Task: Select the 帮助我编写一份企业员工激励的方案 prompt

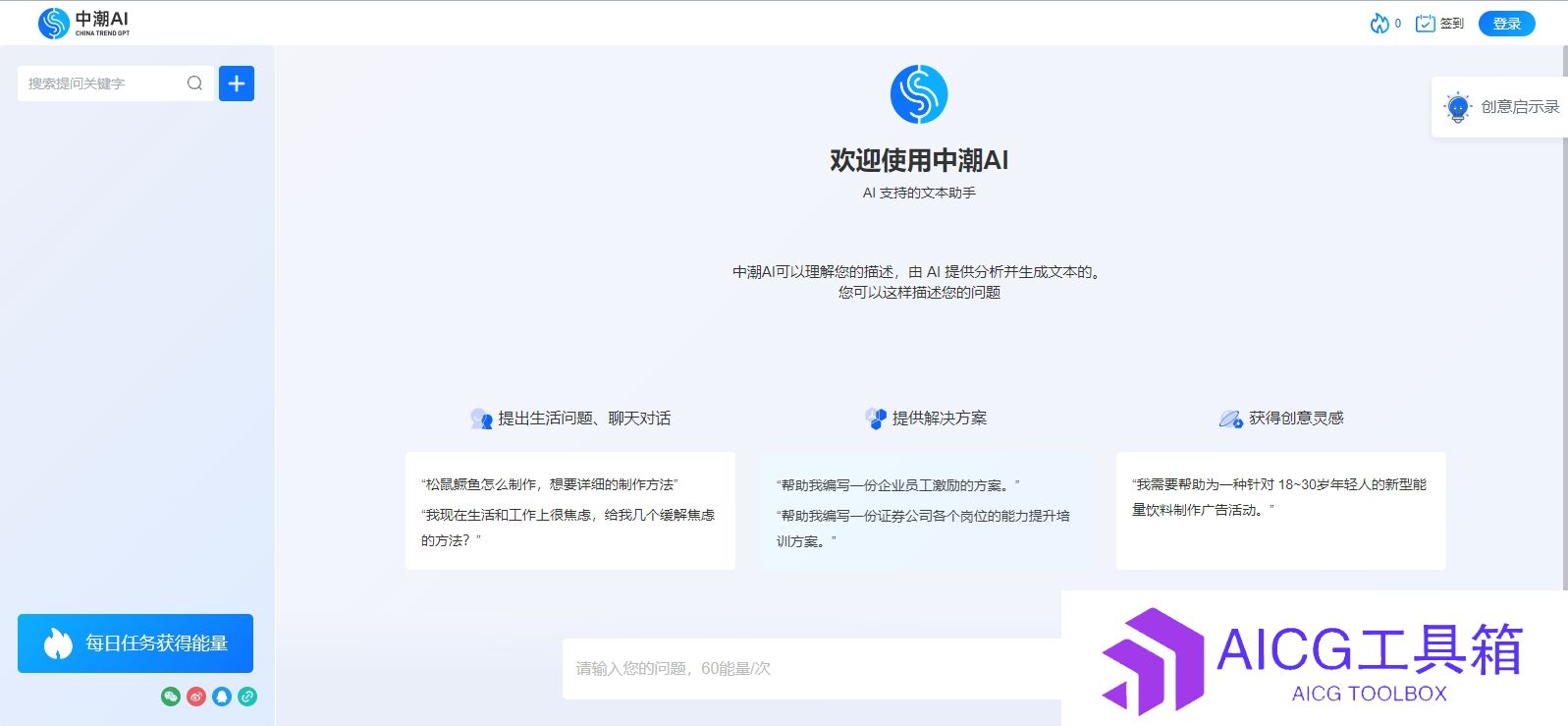Action: 898,485
